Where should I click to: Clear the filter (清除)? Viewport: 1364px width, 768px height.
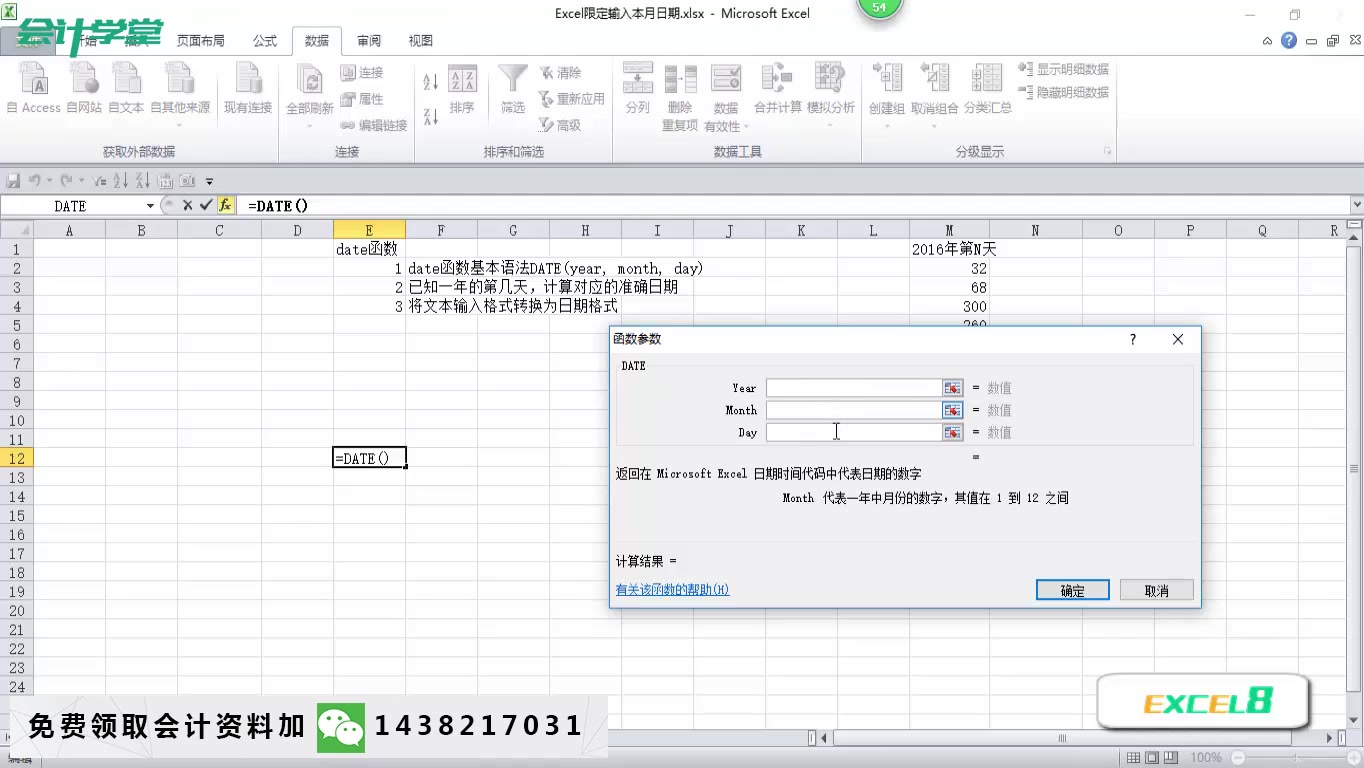click(x=560, y=73)
